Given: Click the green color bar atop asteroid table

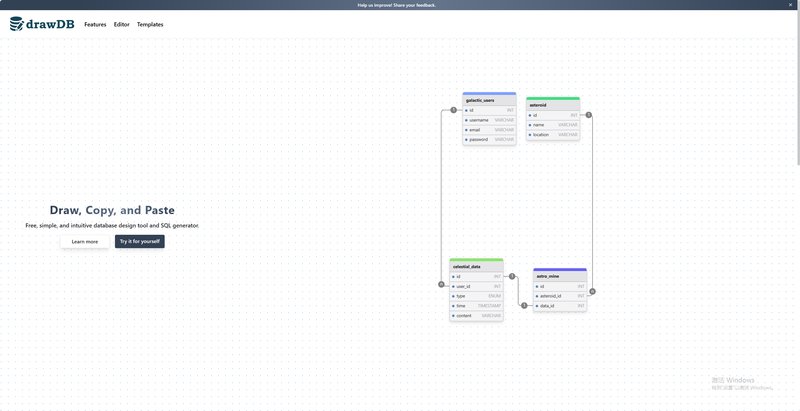Looking at the screenshot, I should [x=552, y=98].
